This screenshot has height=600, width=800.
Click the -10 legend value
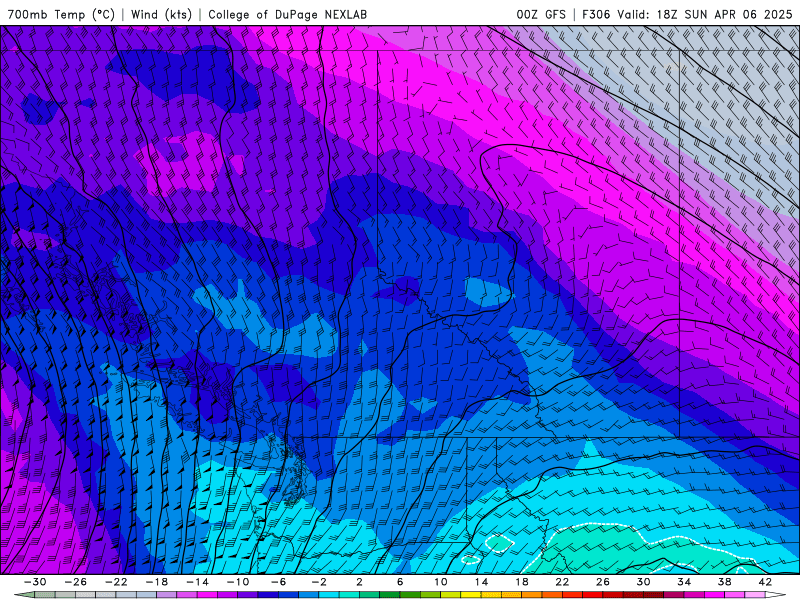(238, 582)
